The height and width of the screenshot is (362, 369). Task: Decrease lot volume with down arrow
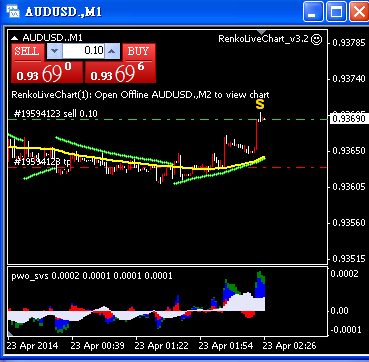tap(55, 51)
